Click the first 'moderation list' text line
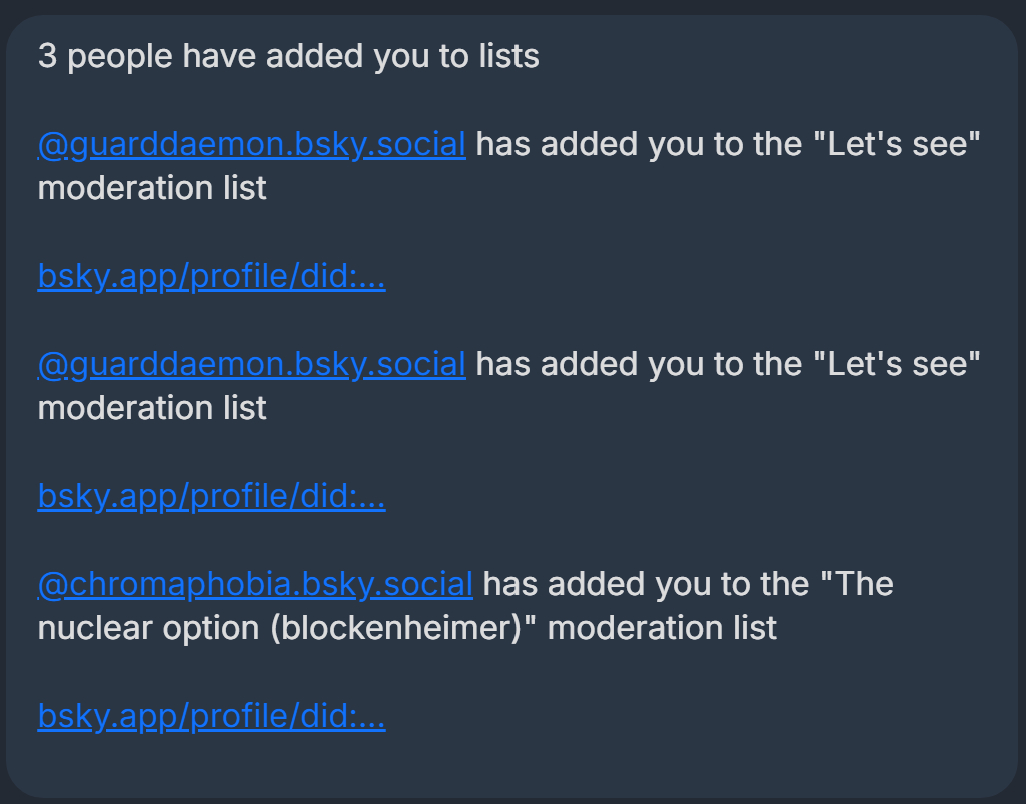The height and width of the screenshot is (804, 1026). pos(152,187)
